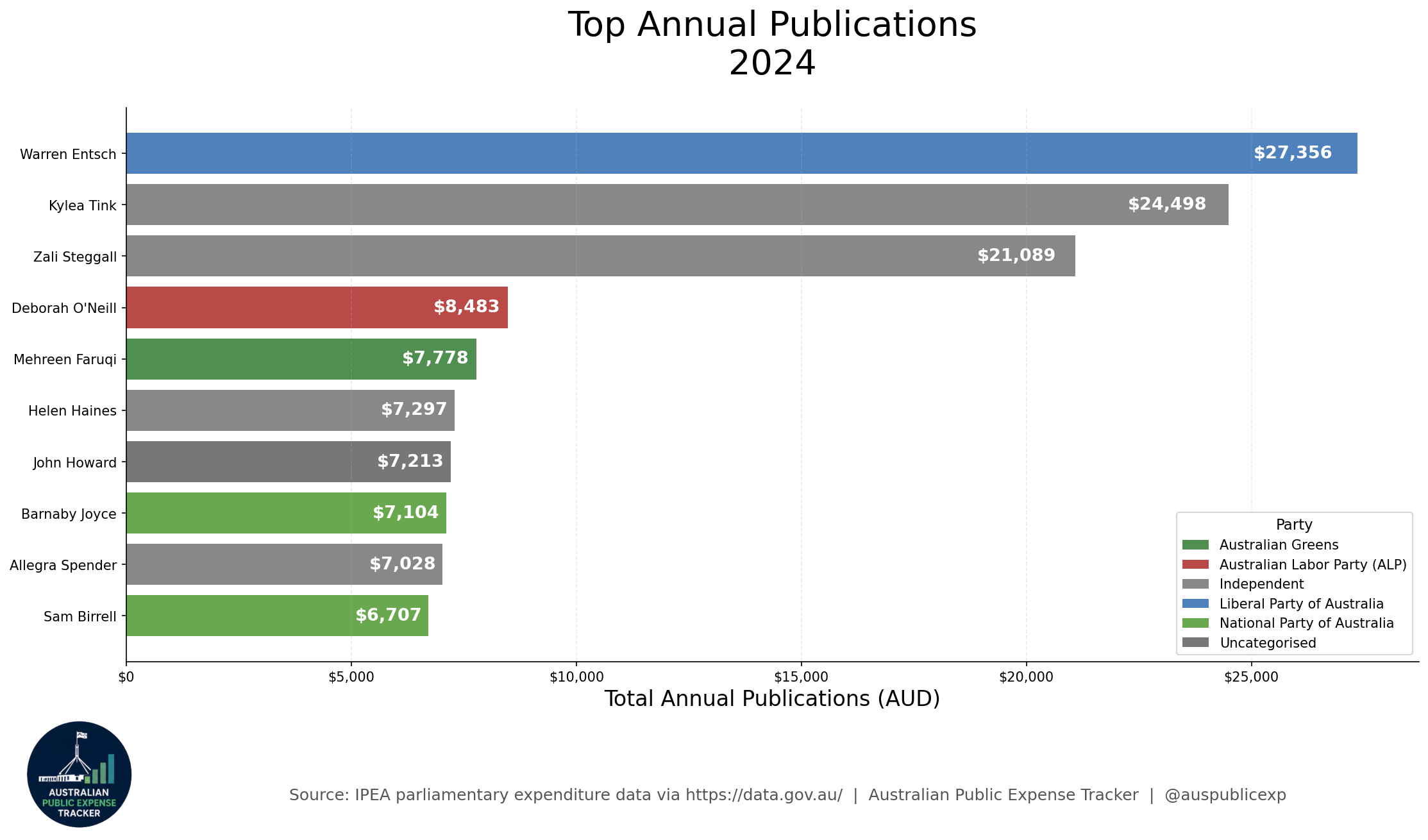This screenshot has height=840, width=1428.
Task: Select Sam Birrell's green bar
Action: click(277, 616)
